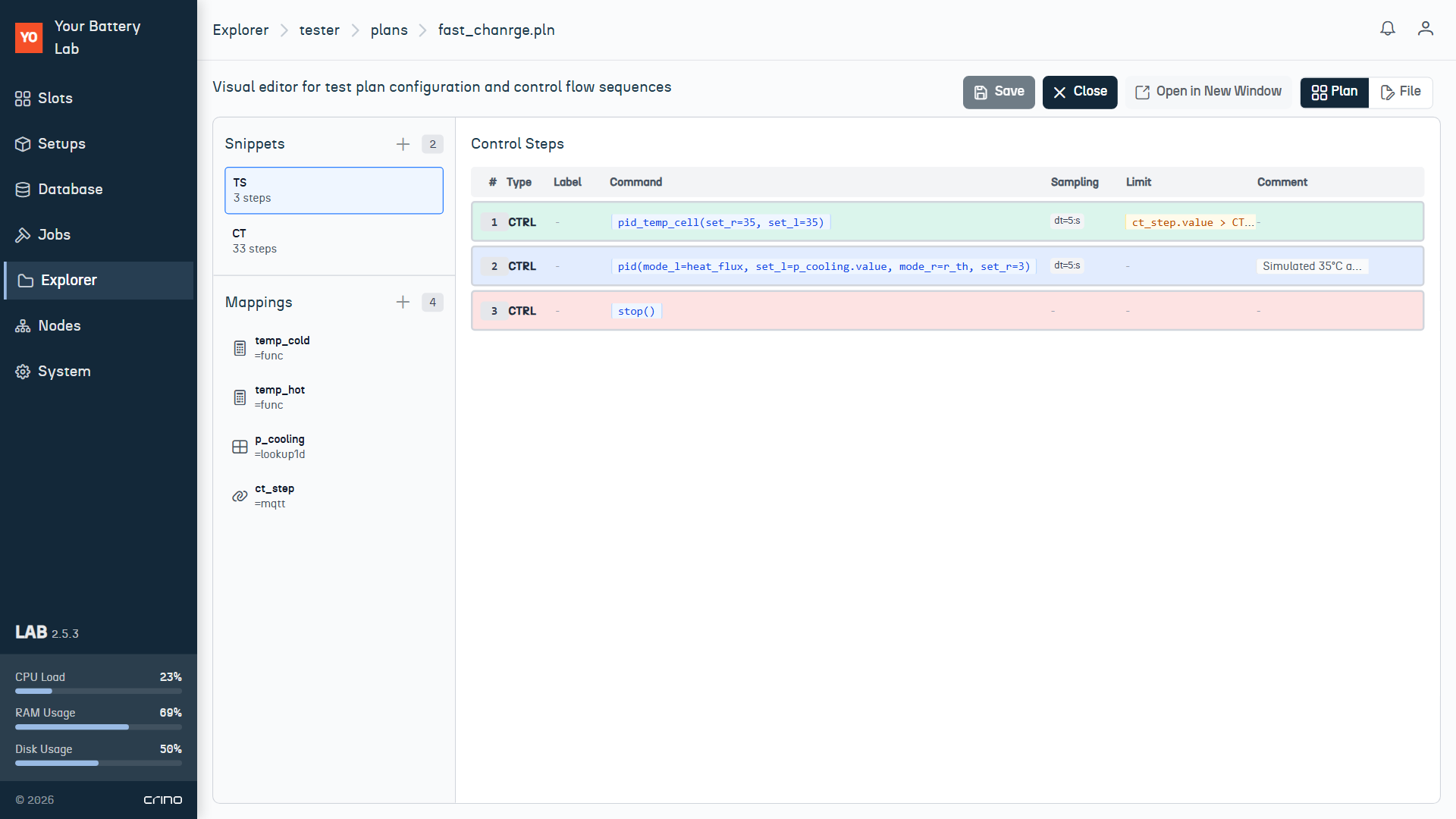Add a new snippet with plus icon
The image size is (1456, 819).
pyautogui.click(x=403, y=144)
